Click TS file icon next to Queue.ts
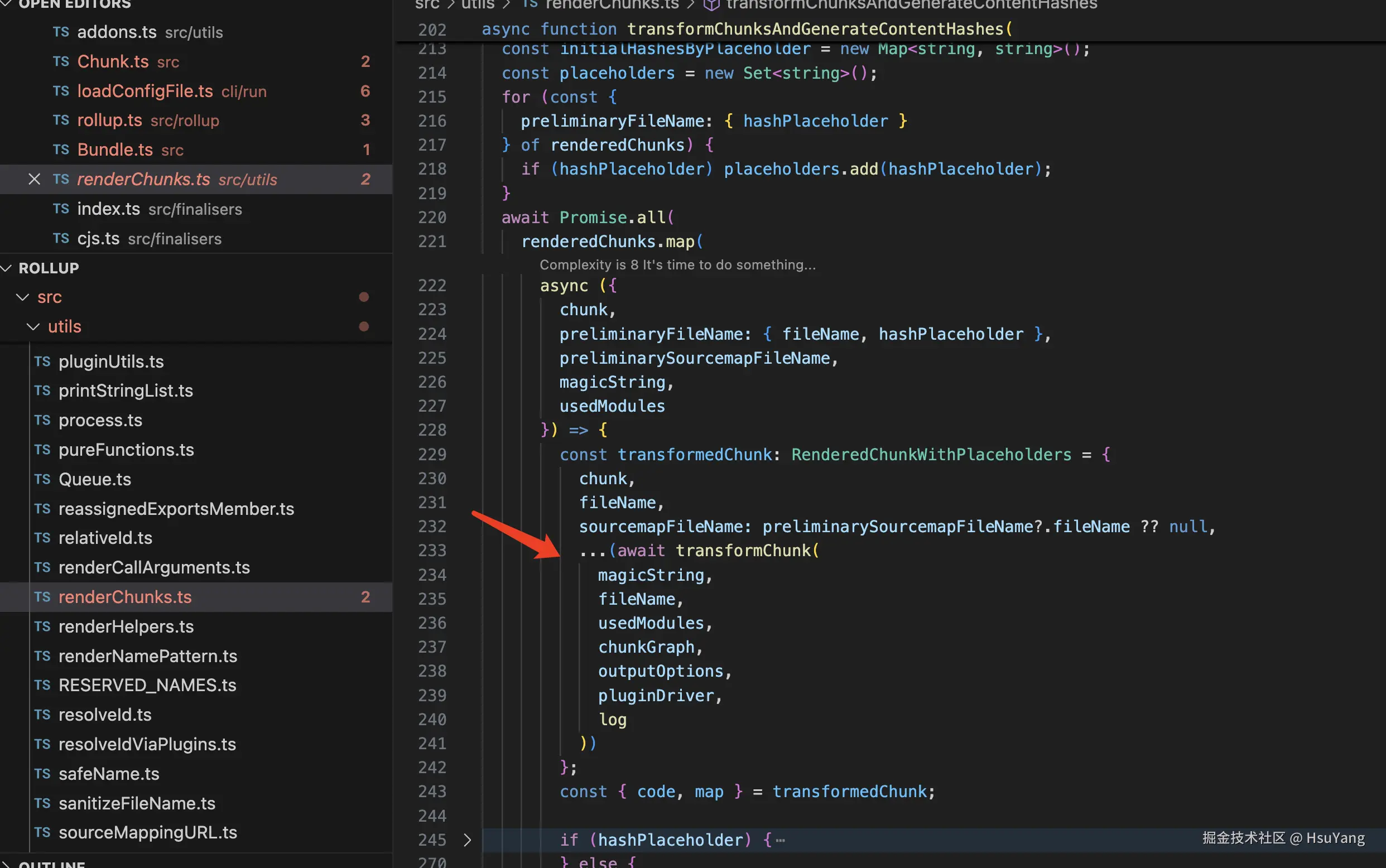 click(x=42, y=479)
